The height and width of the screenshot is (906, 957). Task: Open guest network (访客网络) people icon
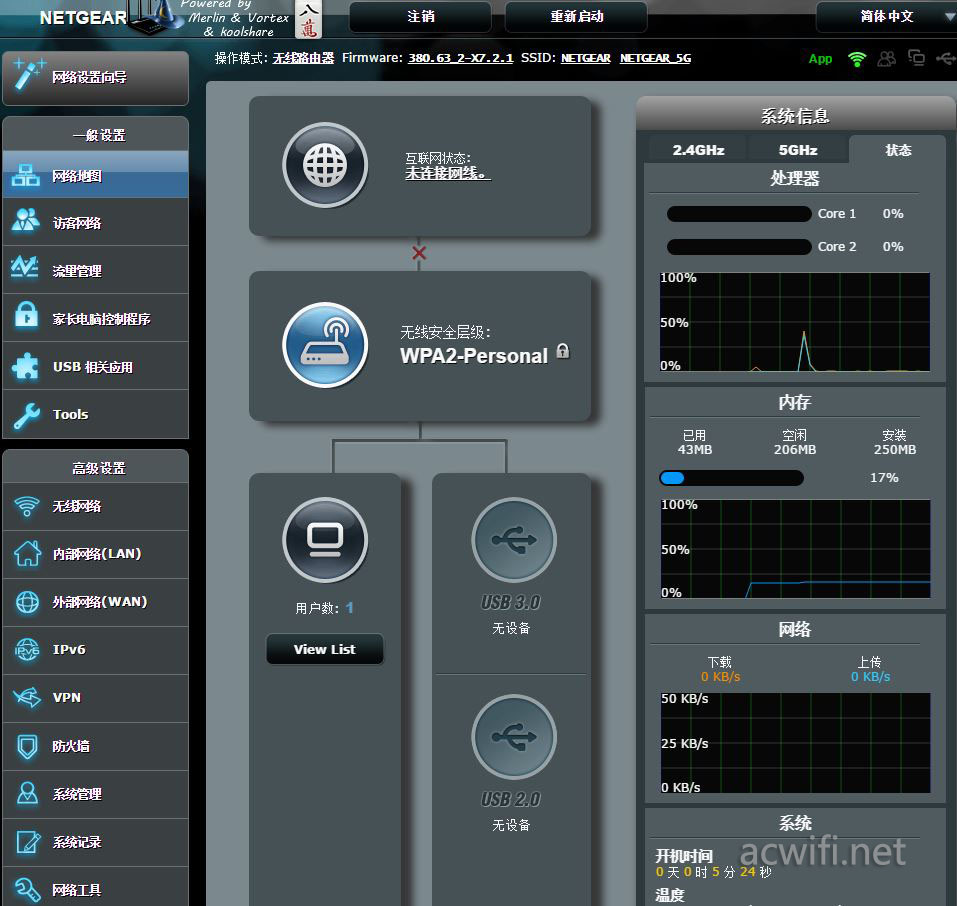tap(26, 221)
